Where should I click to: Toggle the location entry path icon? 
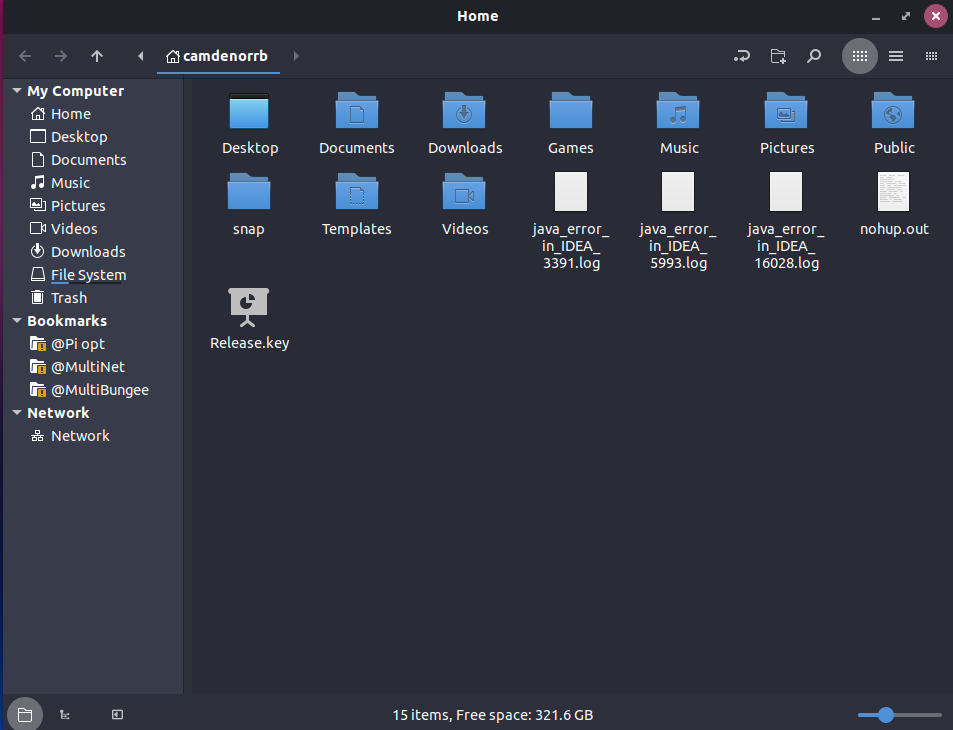[x=741, y=56]
